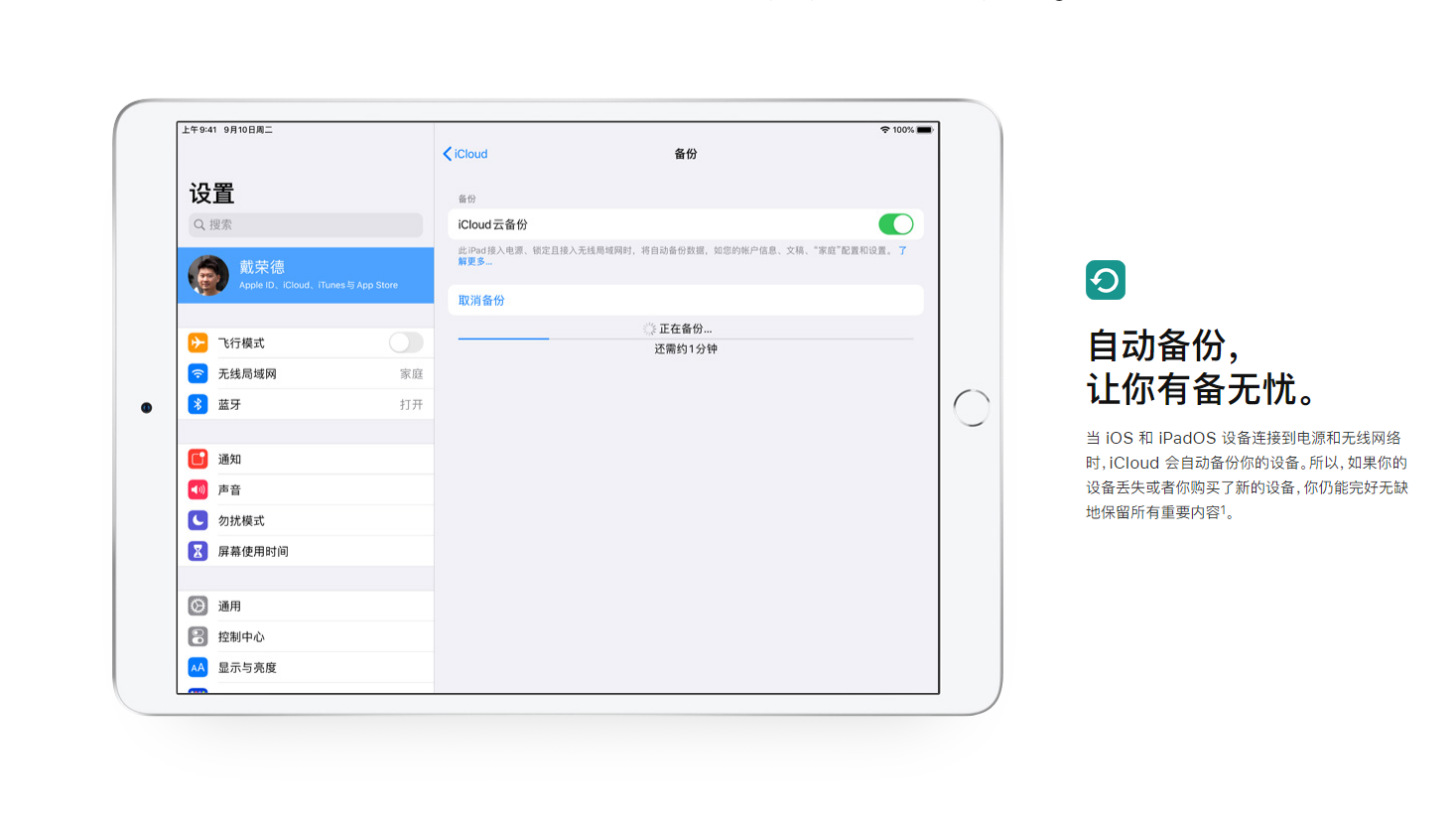1456x821 pixels.
Task: Click the 9月10日周二 date in status bar
Action: point(248,130)
